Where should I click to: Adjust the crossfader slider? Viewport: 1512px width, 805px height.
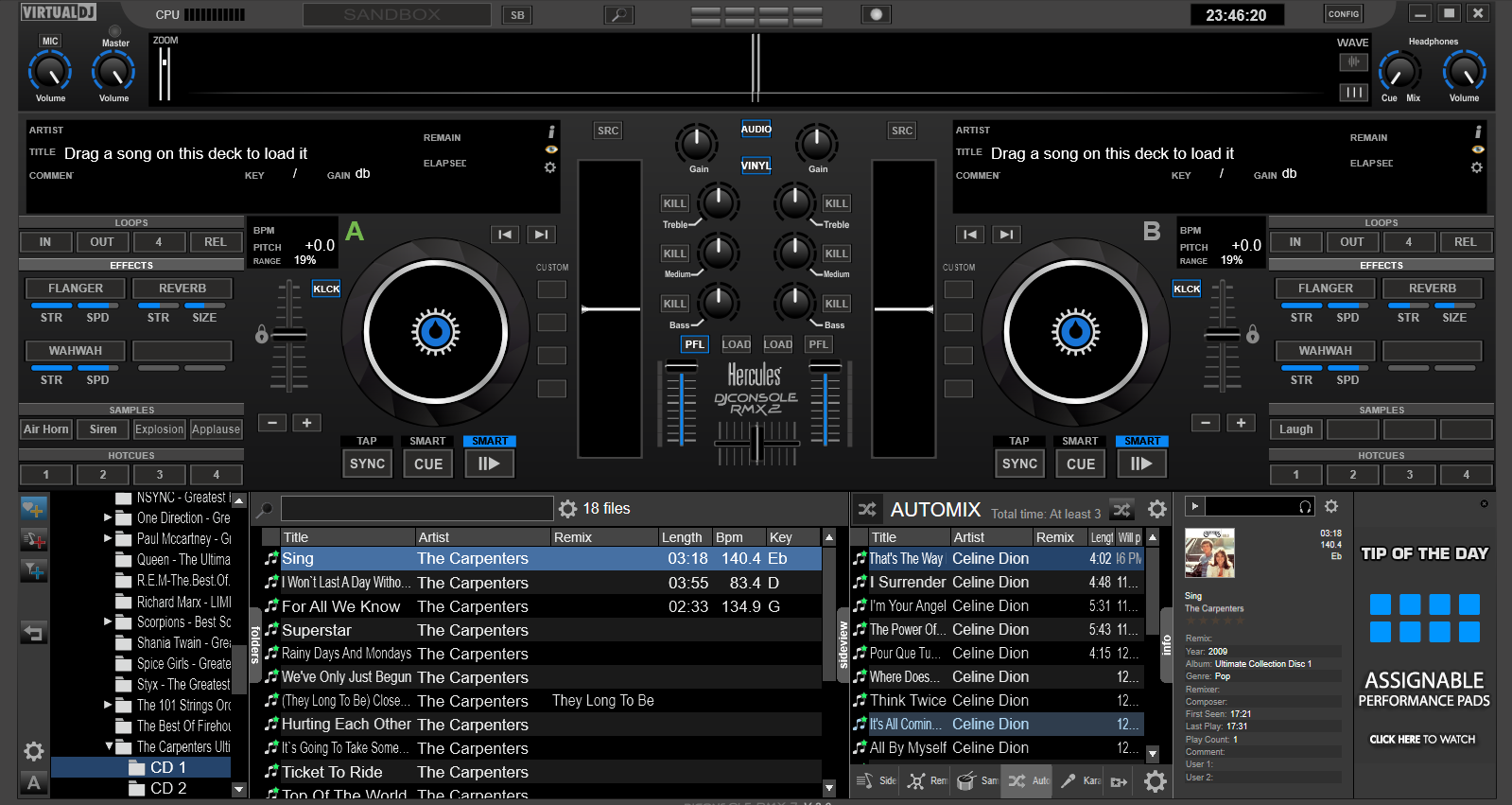point(756,443)
